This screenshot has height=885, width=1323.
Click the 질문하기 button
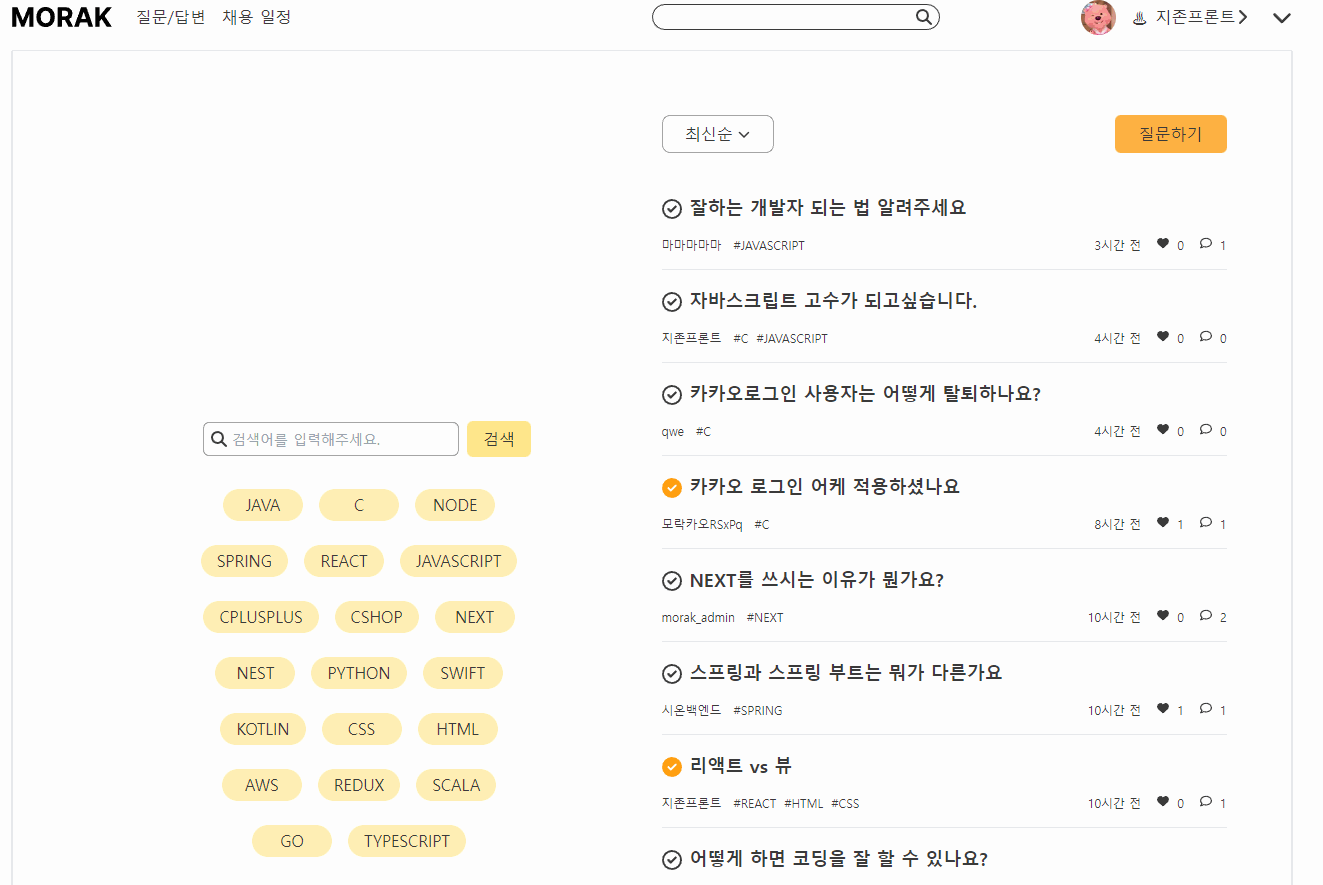[1171, 134]
